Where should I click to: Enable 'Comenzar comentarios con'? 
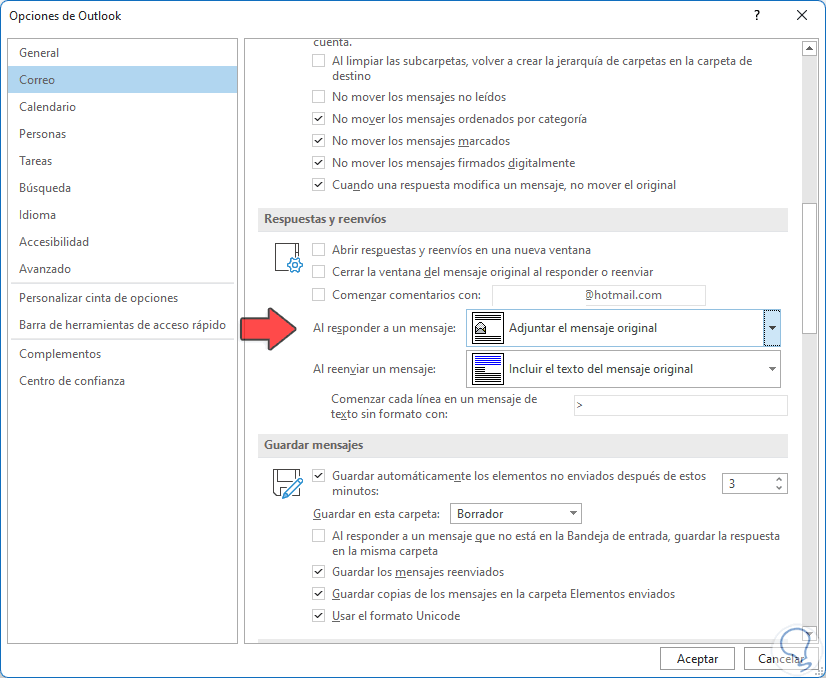[x=318, y=294]
